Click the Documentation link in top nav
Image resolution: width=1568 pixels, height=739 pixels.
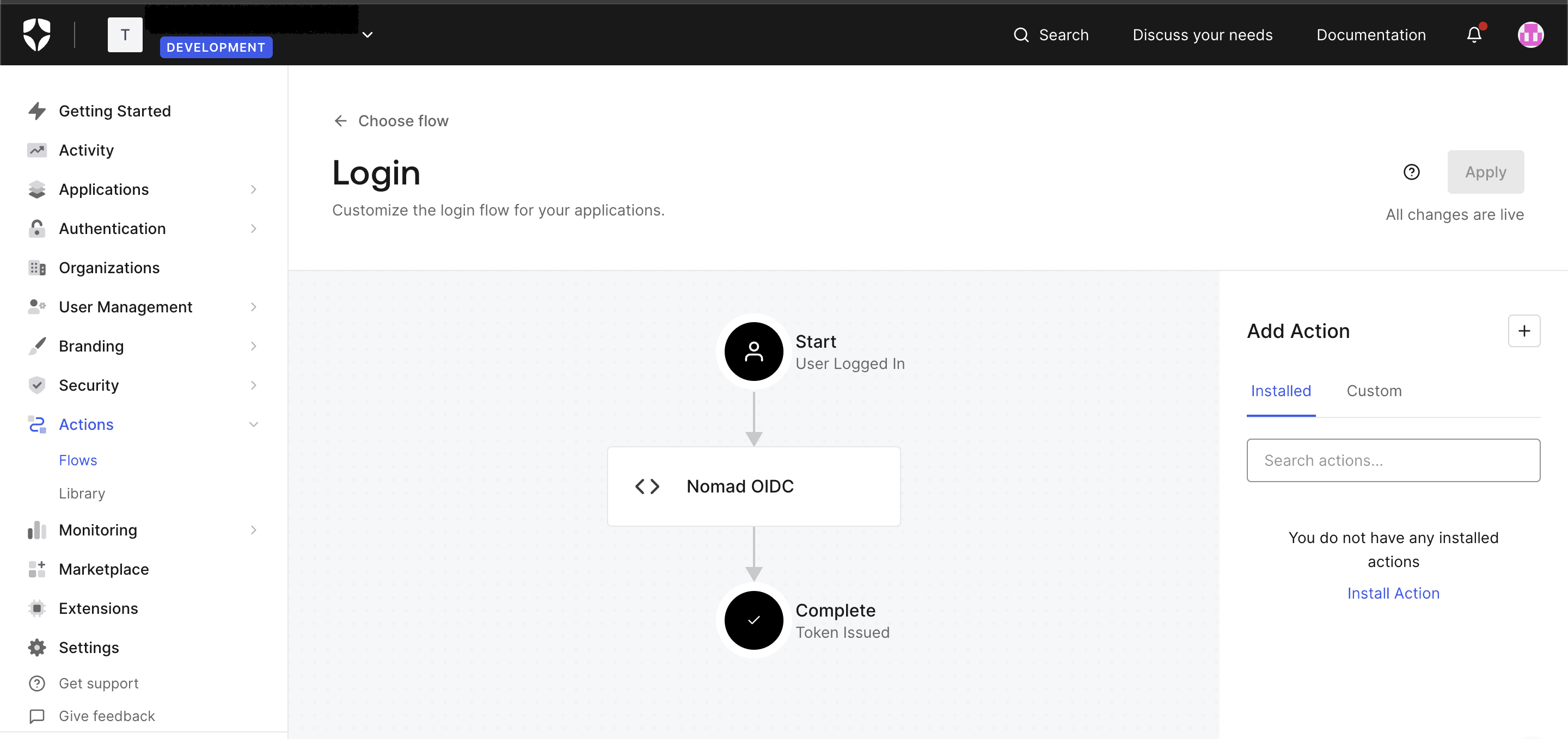(x=1371, y=35)
